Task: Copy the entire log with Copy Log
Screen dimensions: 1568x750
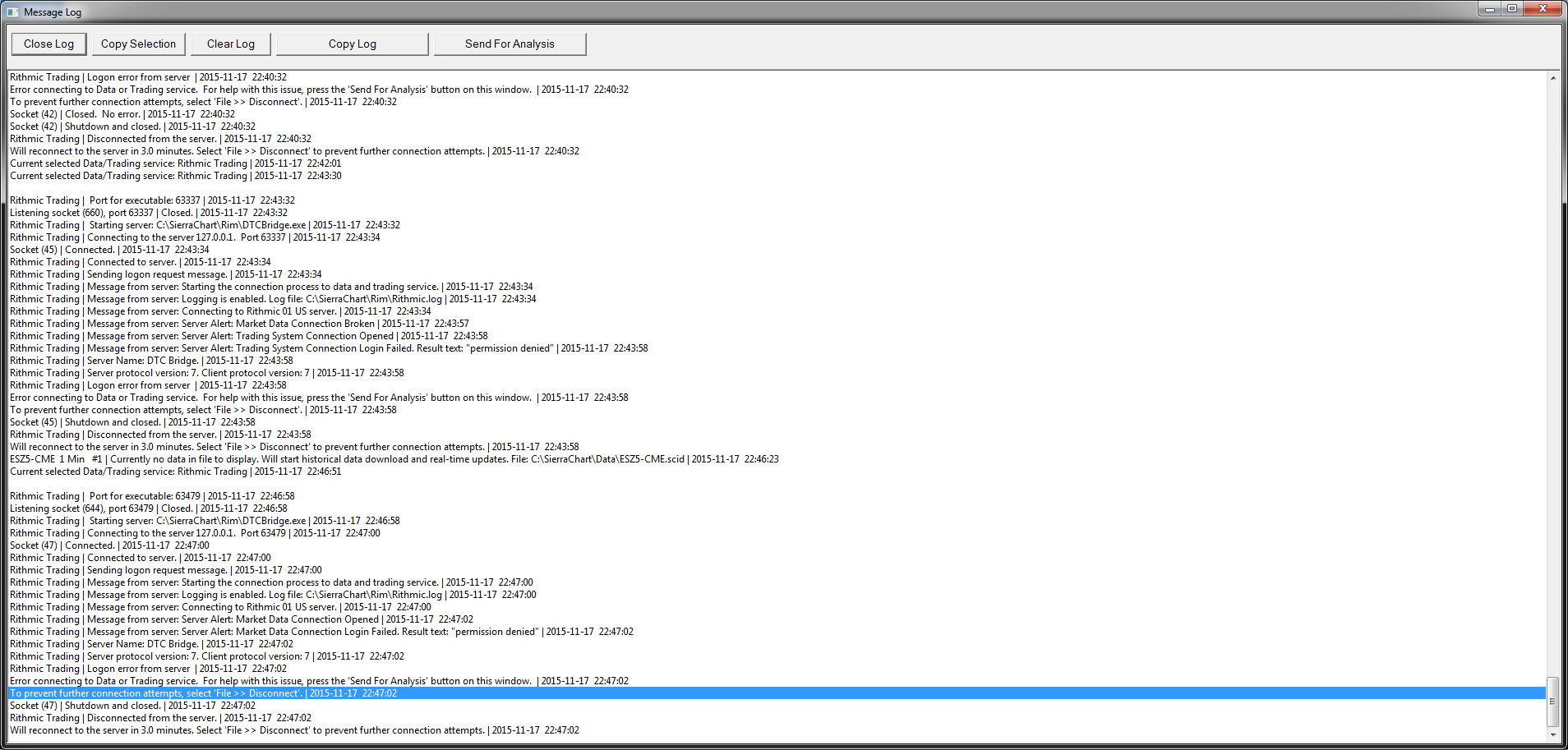Action: pyautogui.click(x=353, y=44)
